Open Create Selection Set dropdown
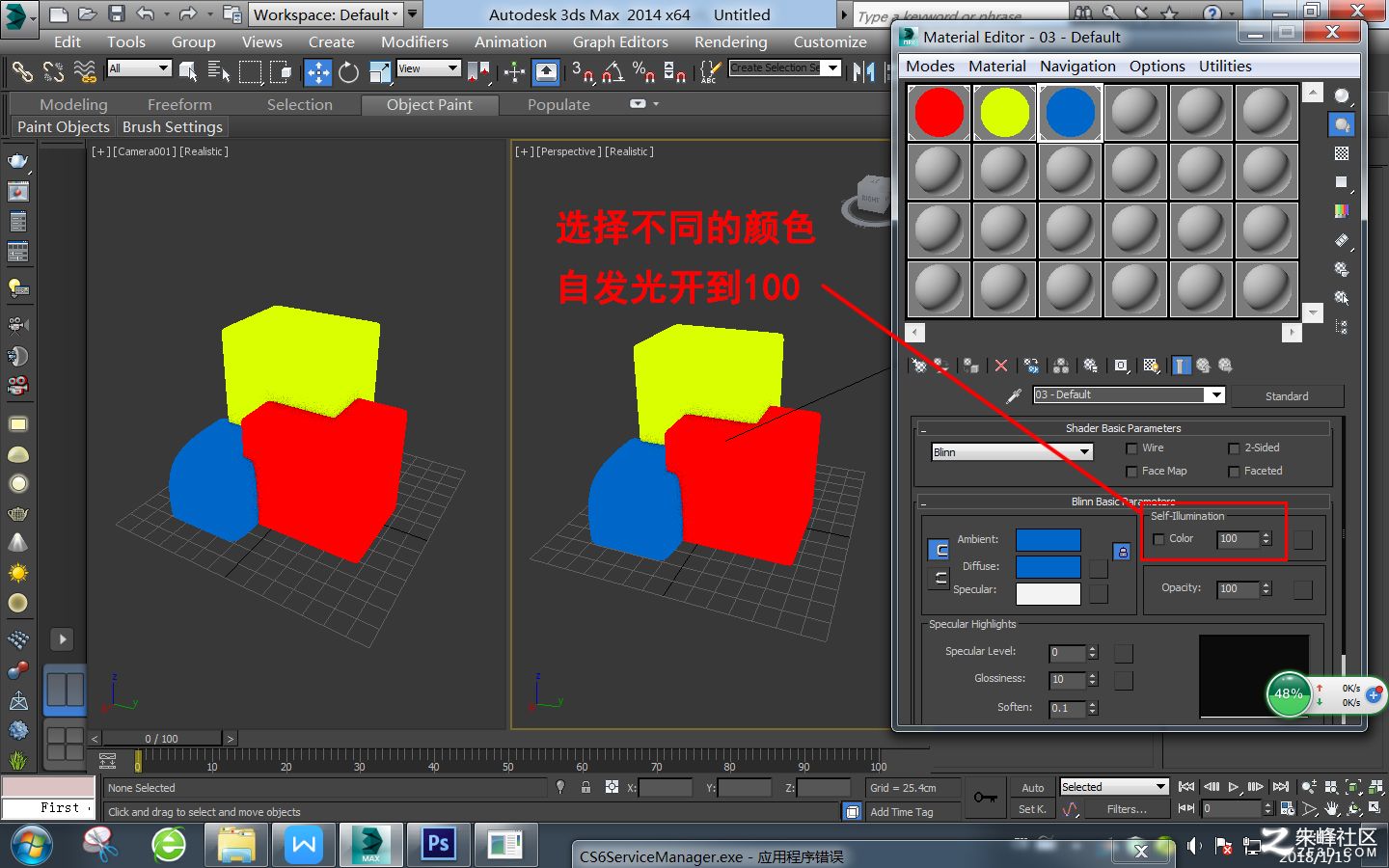This screenshot has height=868, width=1389. click(784, 68)
